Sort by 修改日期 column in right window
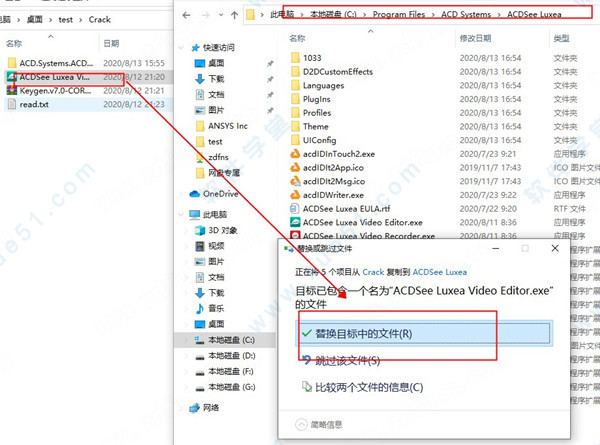The image size is (600, 445). coord(475,38)
